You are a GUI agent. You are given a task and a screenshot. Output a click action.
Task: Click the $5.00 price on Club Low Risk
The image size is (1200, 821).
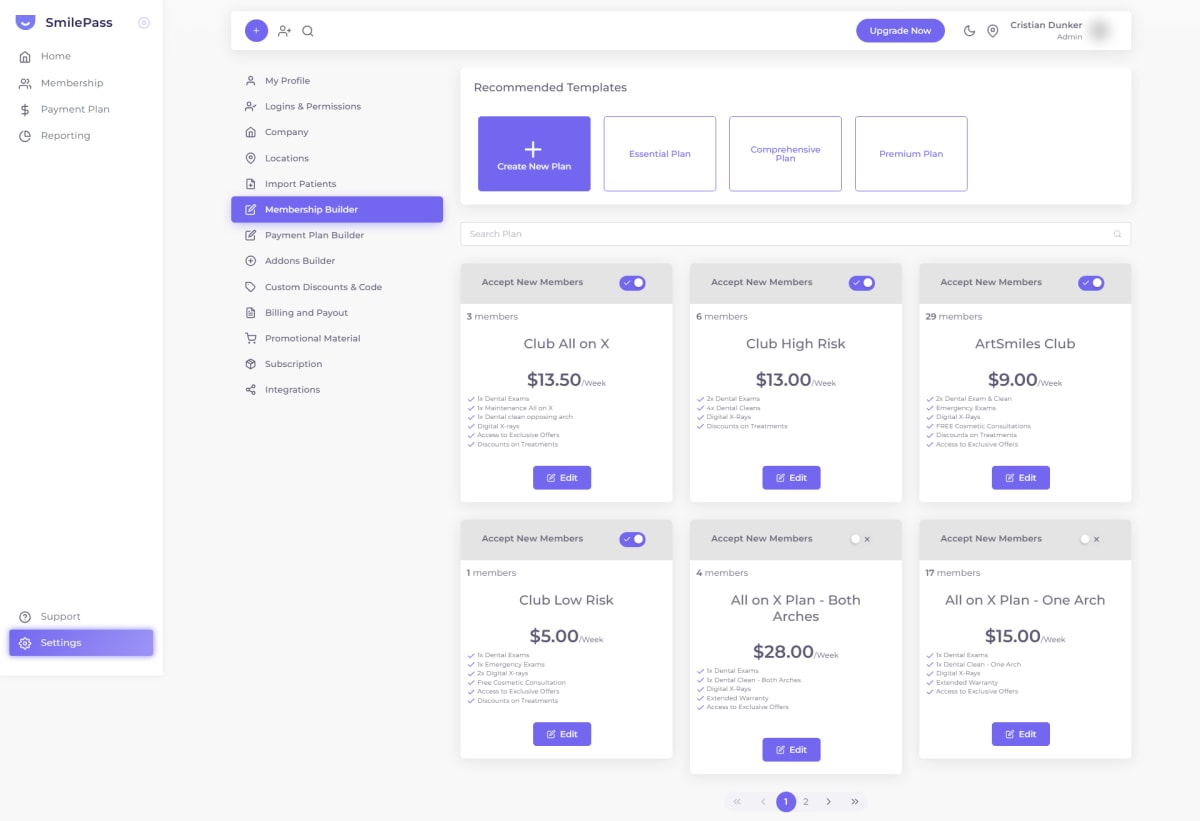pos(554,636)
